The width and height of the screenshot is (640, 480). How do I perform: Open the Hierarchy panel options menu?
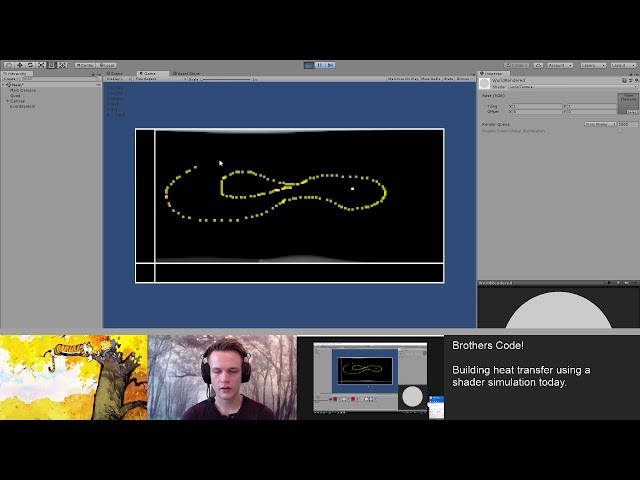click(98, 74)
